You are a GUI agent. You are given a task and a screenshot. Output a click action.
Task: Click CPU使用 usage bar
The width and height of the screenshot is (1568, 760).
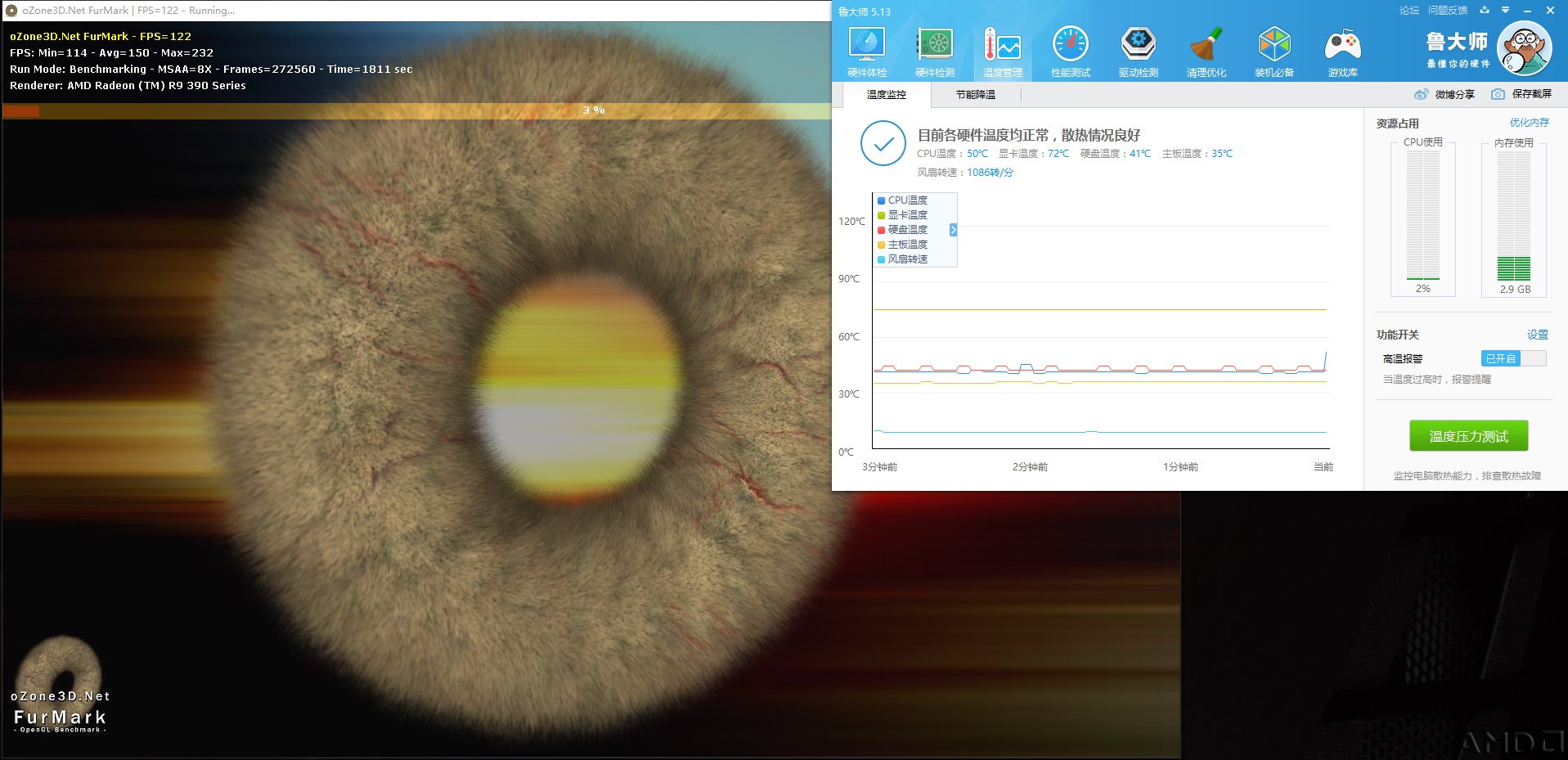[x=1423, y=215]
